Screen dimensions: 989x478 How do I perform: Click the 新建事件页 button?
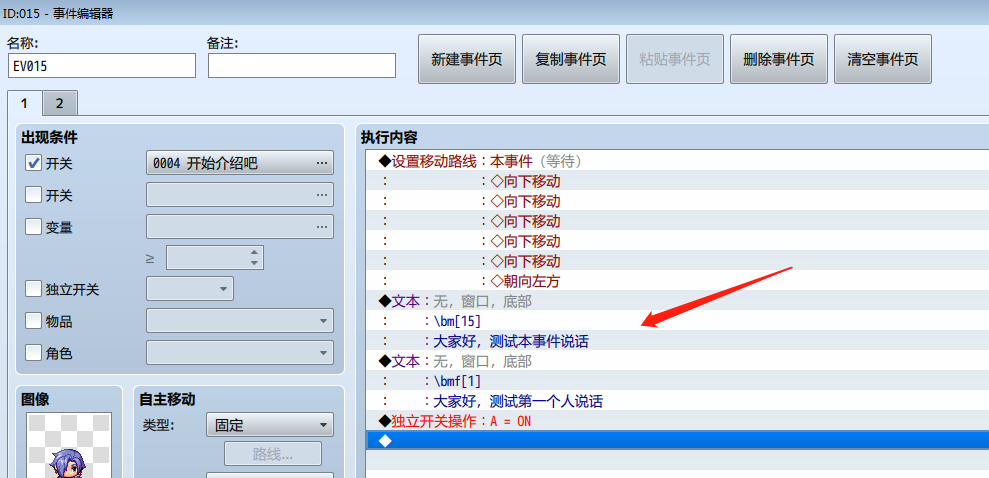point(467,59)
